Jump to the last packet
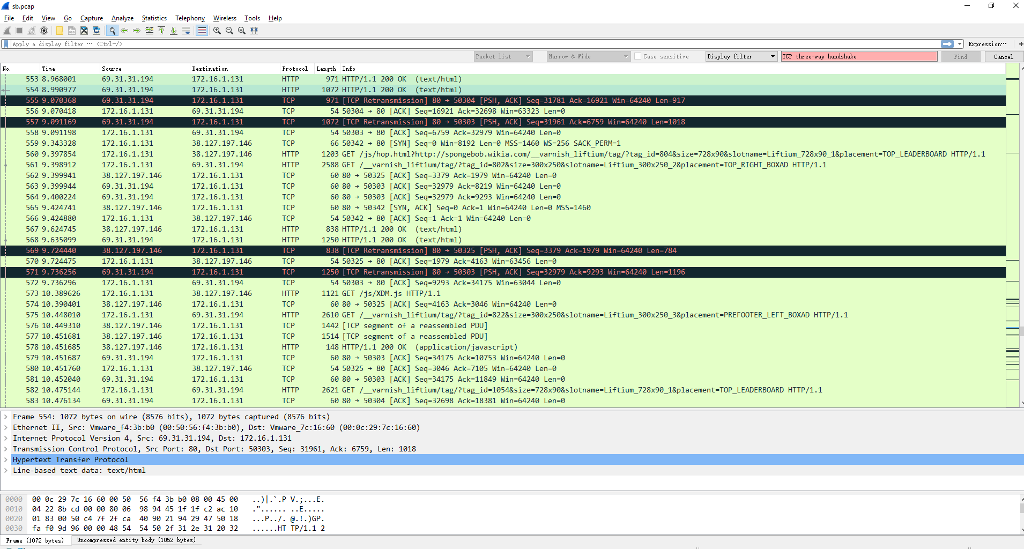Image resolution: width=1024 pixels, height=549 pixels. (x=174, y=31)
